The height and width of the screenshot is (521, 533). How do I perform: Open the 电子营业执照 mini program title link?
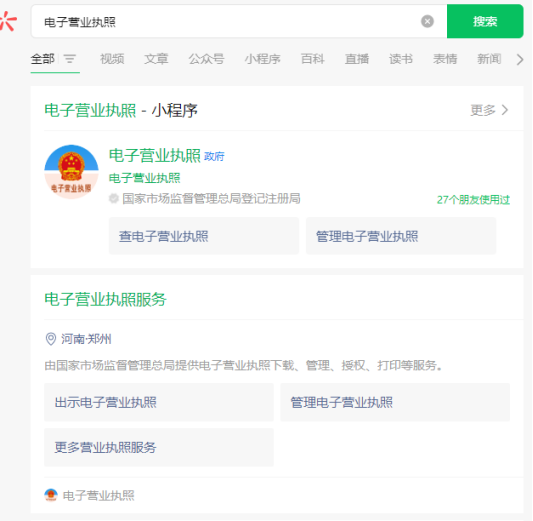click(155, 156)
